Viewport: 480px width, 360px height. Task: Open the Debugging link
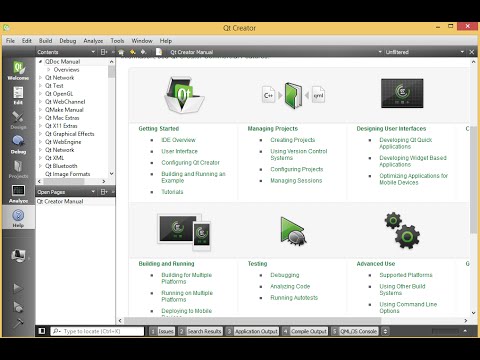pos(285,275)
